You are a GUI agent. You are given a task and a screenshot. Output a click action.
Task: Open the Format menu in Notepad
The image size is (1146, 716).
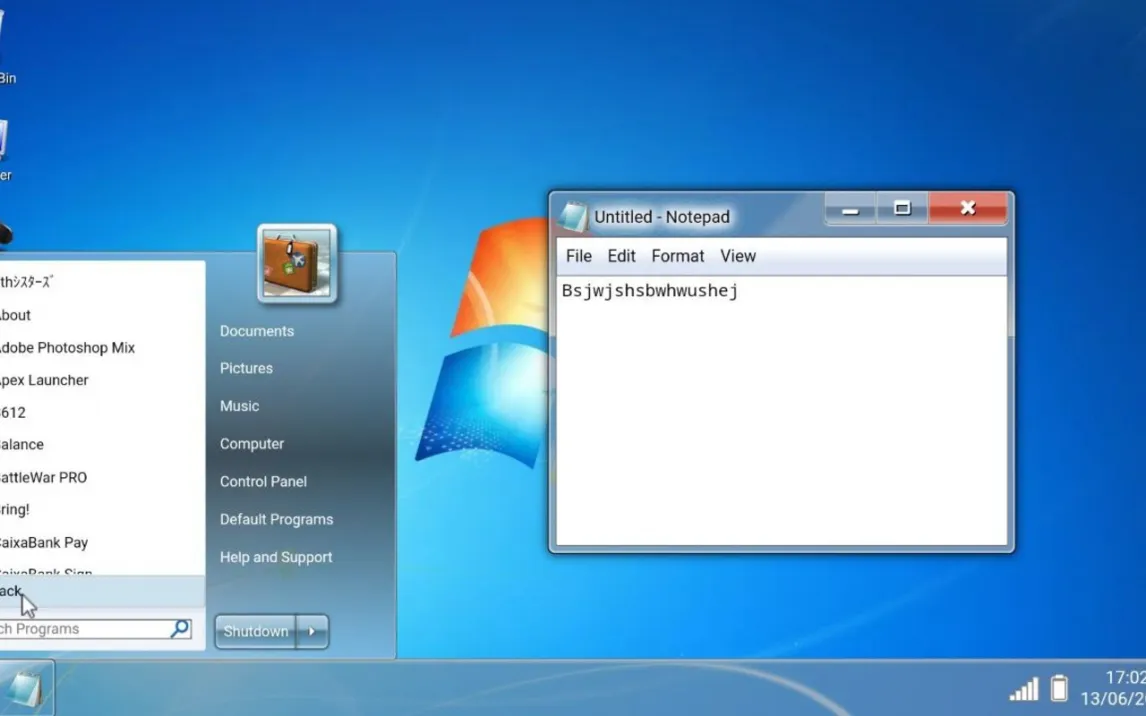(x=677, y=256)
